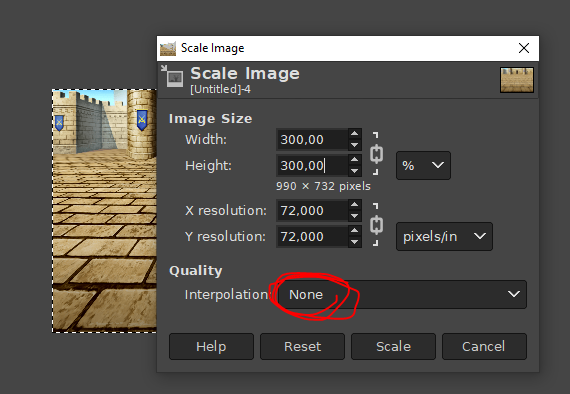Open the pixels/in resolution unit dropdown
This screenshot has width=570, height=394.
click(x=444, y=236)
